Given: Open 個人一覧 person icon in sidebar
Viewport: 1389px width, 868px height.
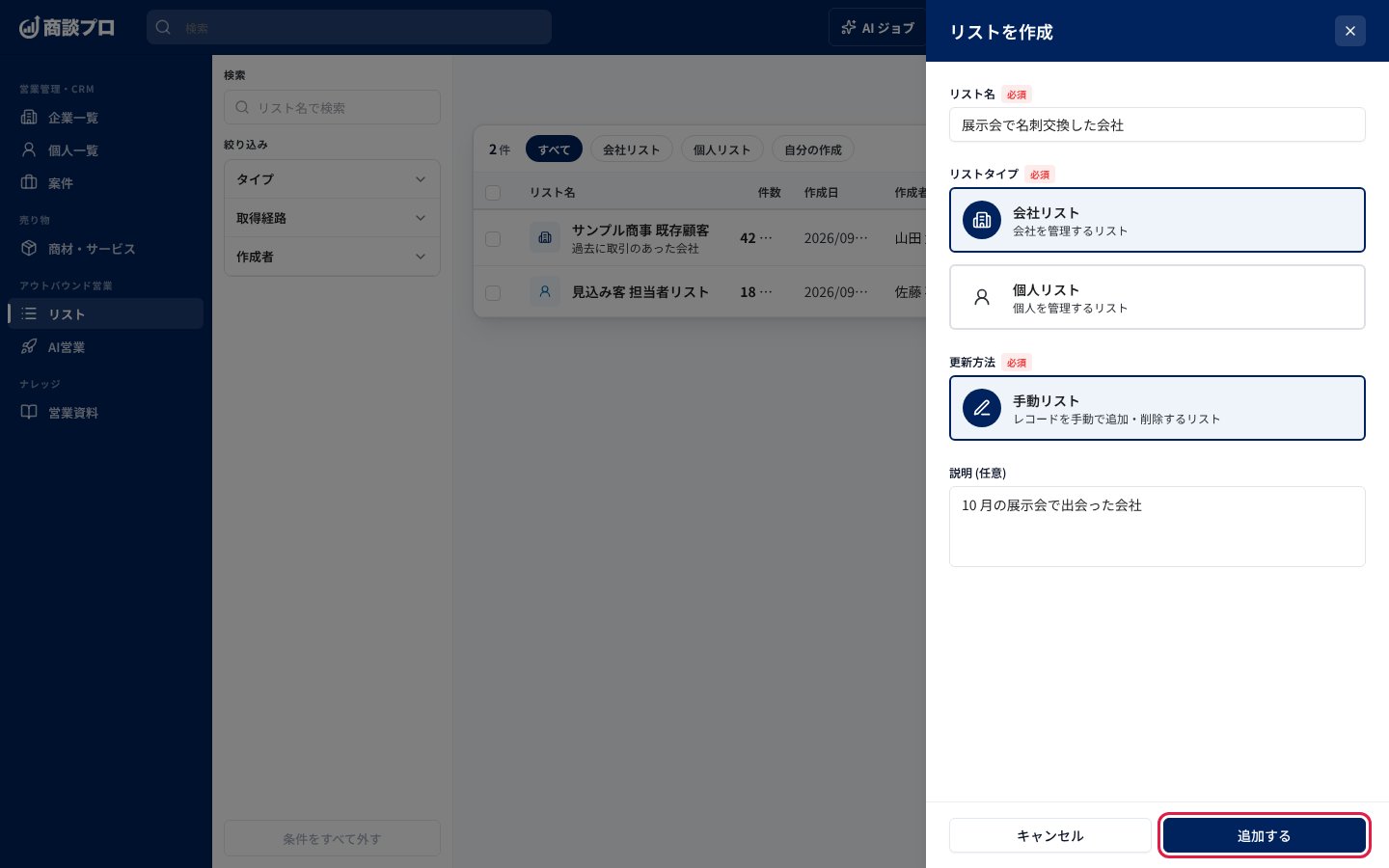Looking at the screenshot, I should (29, 150).
